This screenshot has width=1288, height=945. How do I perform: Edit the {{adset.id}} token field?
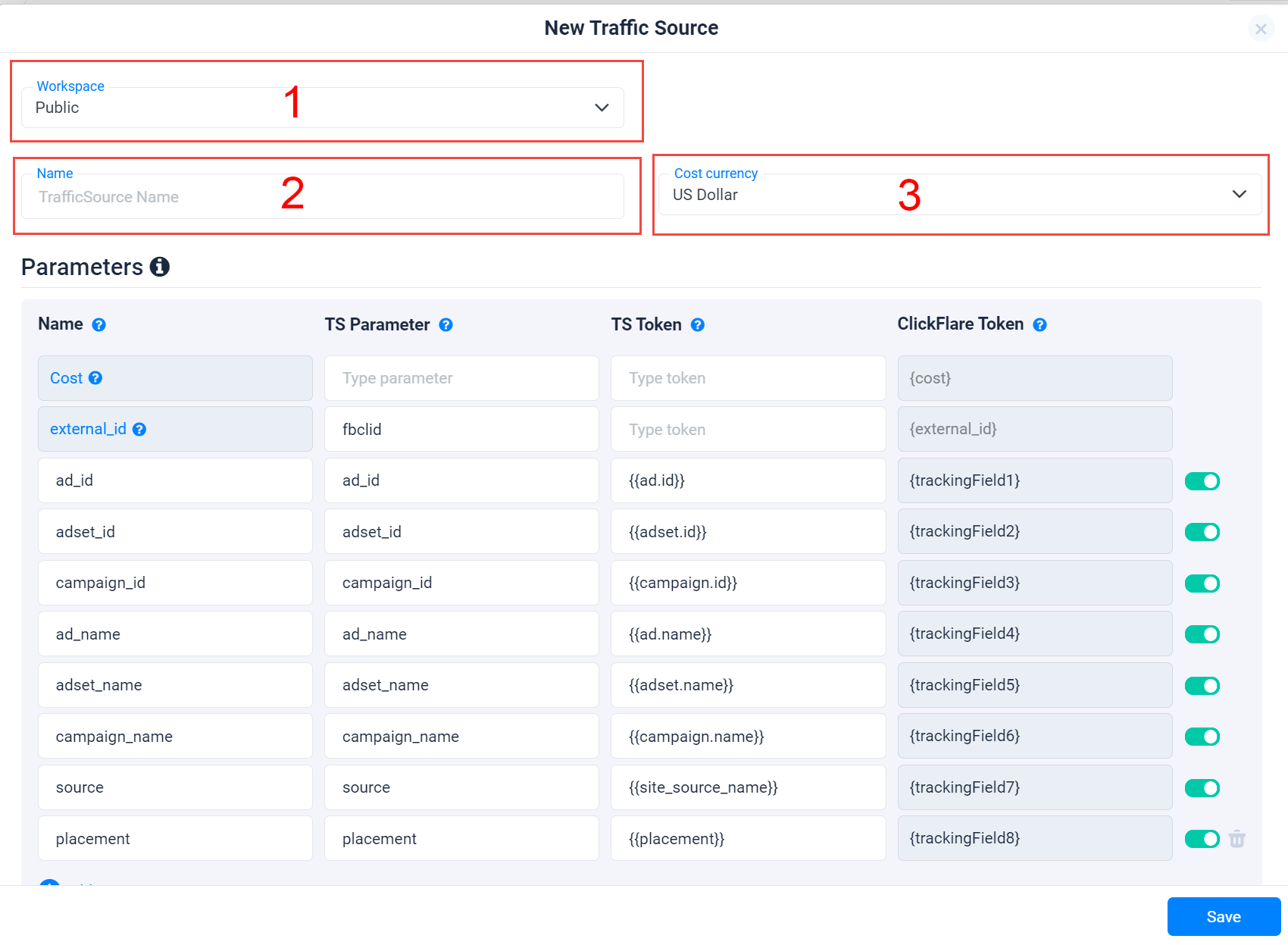[748, 531]
